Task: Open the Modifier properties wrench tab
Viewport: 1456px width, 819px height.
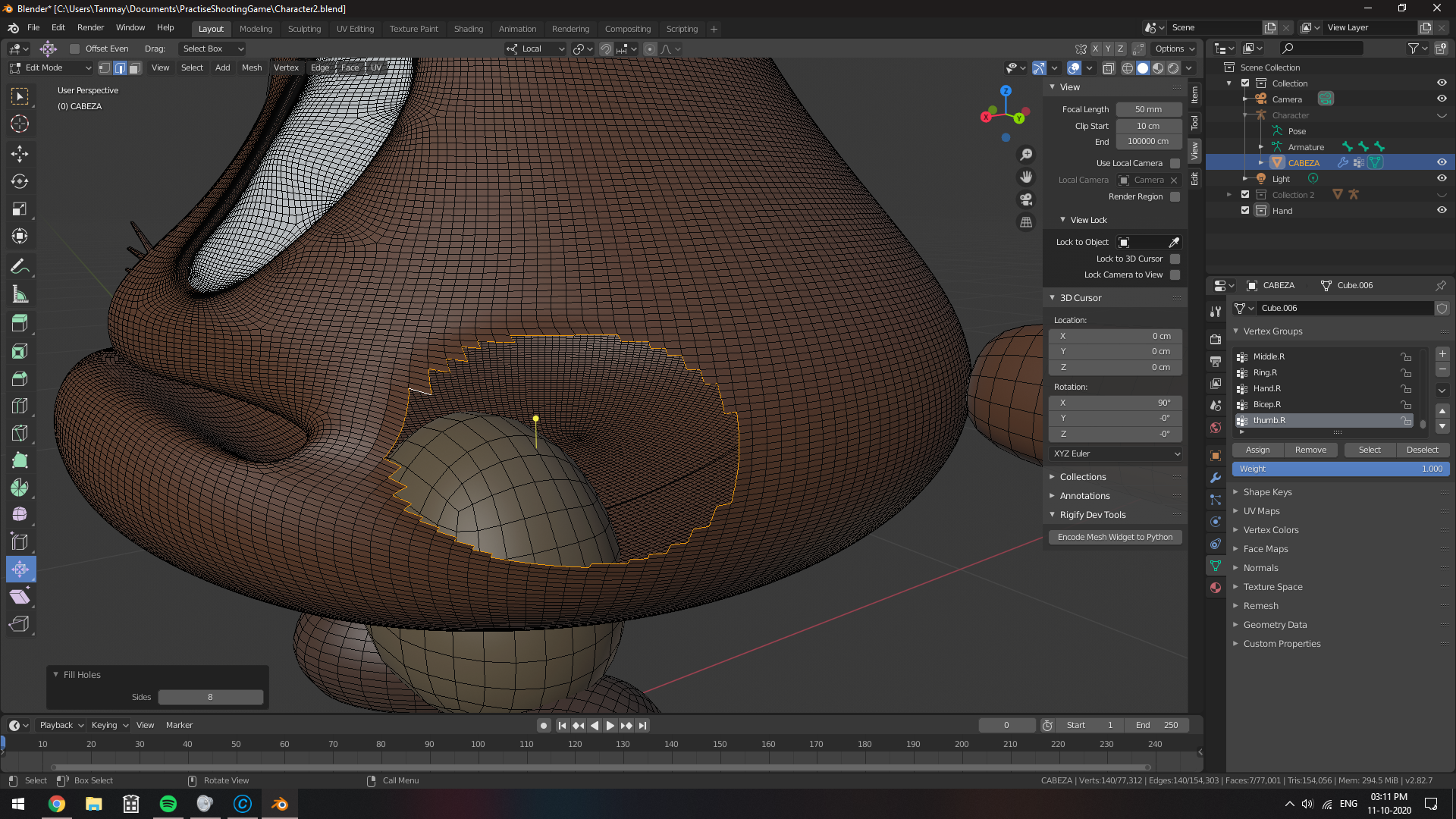Action: (1216, 478)
